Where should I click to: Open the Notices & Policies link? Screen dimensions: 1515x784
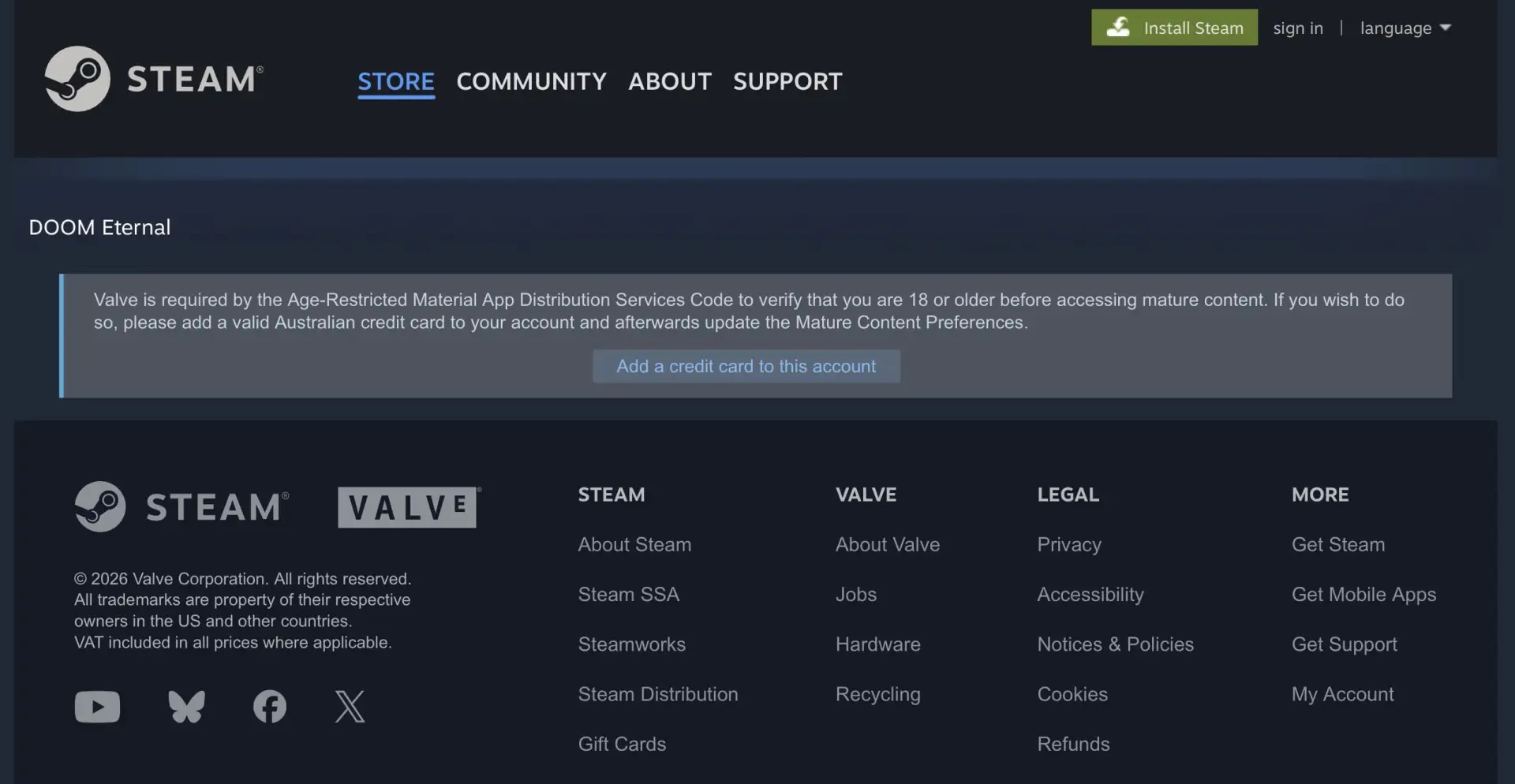click(1115, 644)
